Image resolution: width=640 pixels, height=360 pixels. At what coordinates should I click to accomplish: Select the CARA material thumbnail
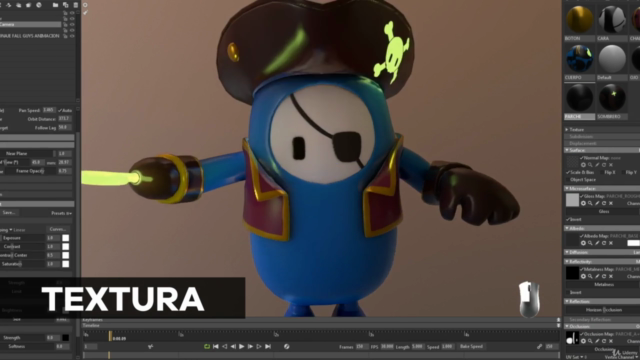[612, 20]
